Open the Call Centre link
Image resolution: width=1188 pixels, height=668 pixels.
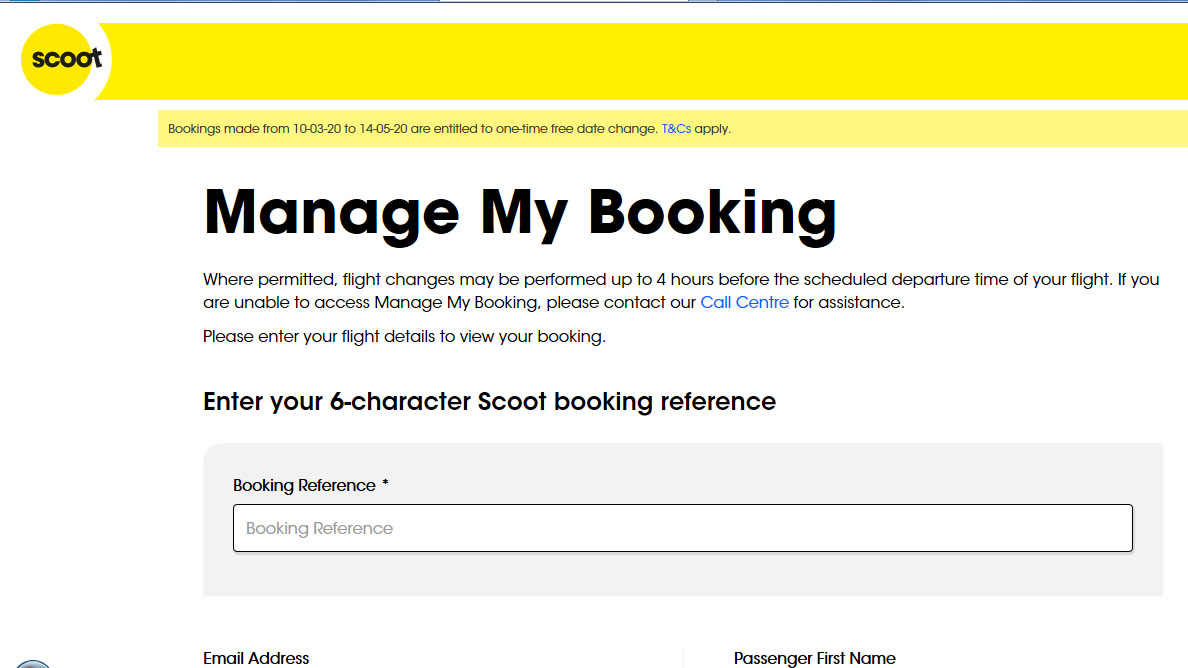click(744, 302)
